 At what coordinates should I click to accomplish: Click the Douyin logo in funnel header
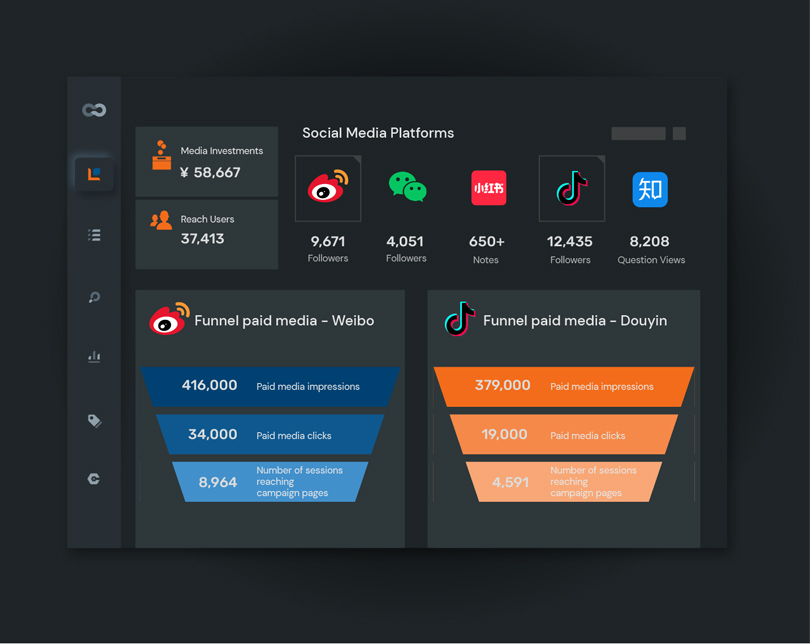459,319
